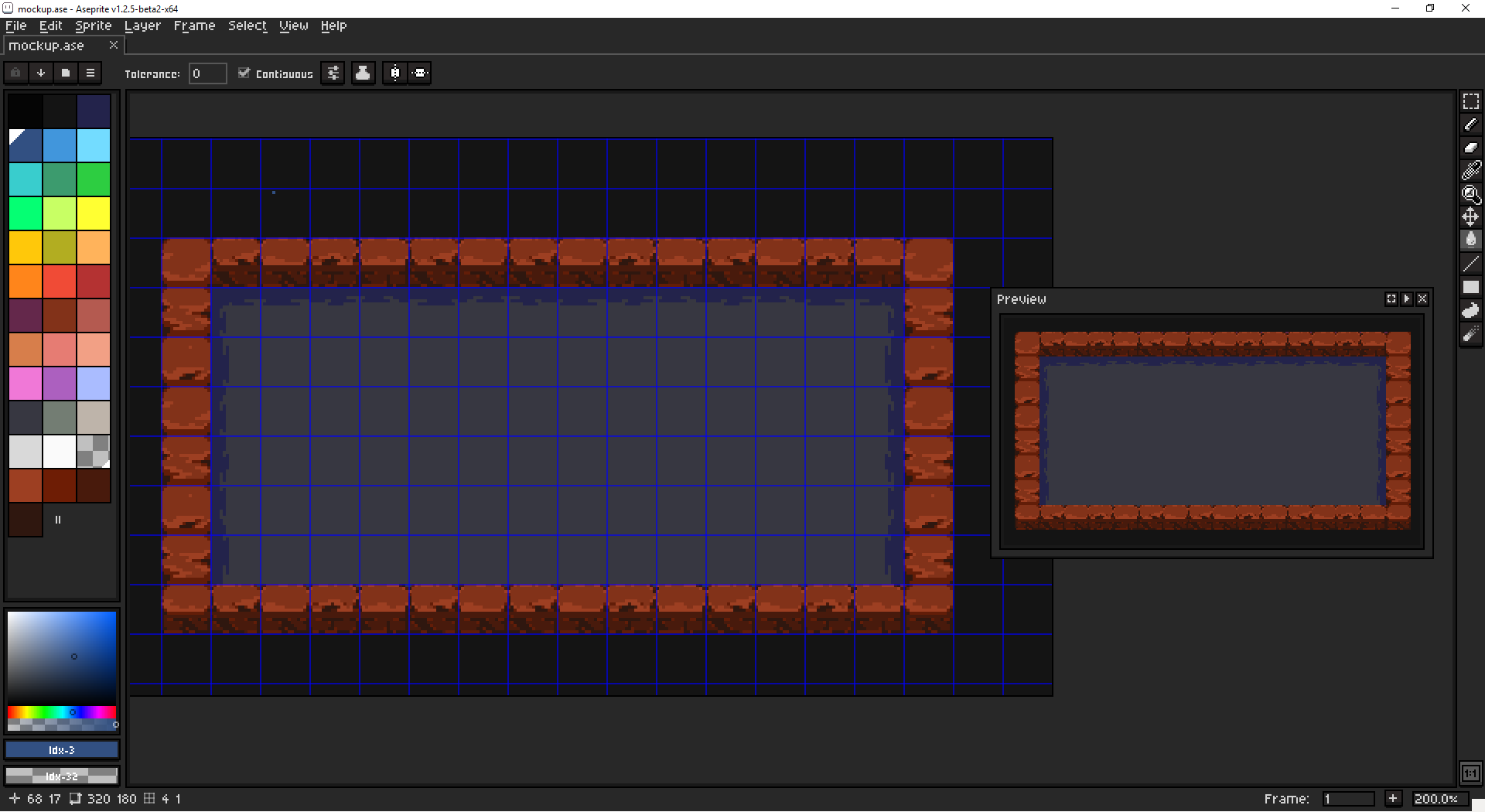
Task: Open the Layer menu
Action: [x=142, y=26]
